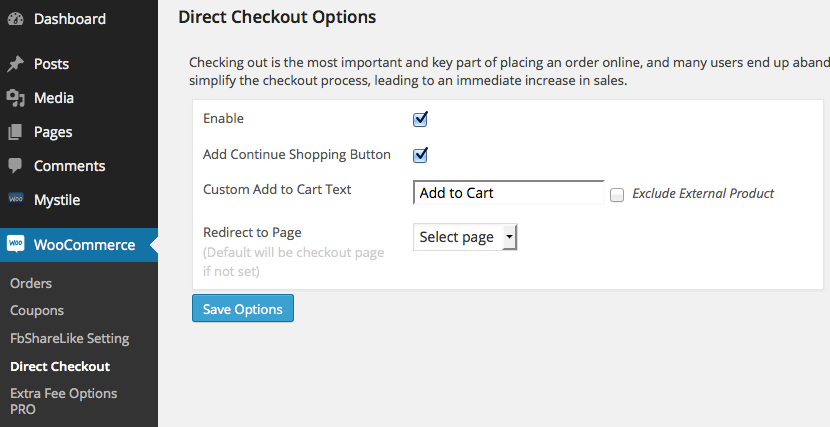Open the Posts menu label
Screen dimensions: 830x427
52,64
